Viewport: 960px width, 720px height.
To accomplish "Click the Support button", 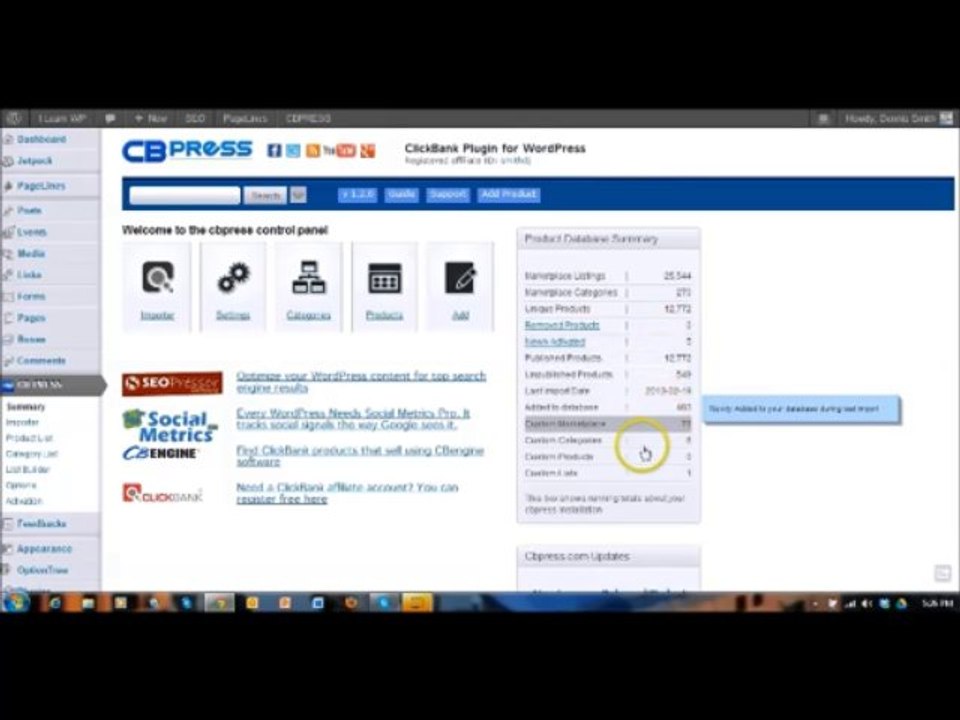I will point(448,194).
